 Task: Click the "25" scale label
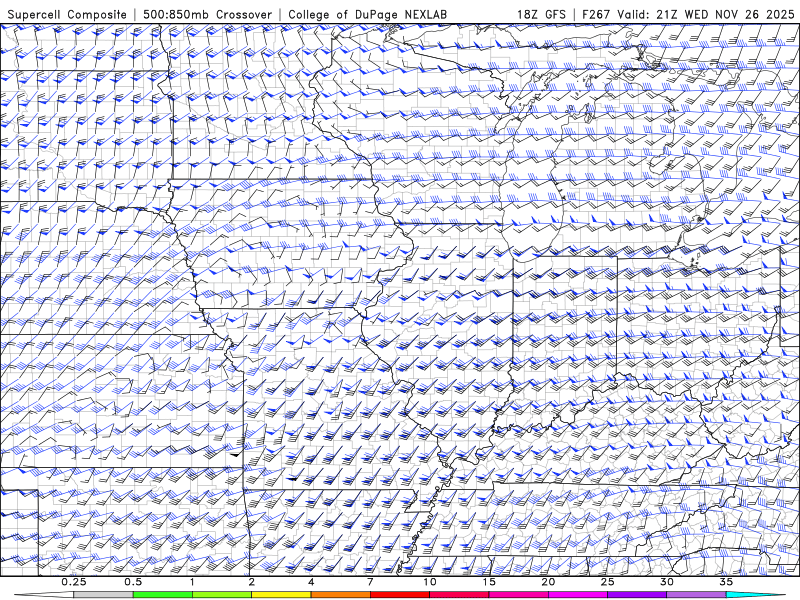click(607, 582)
